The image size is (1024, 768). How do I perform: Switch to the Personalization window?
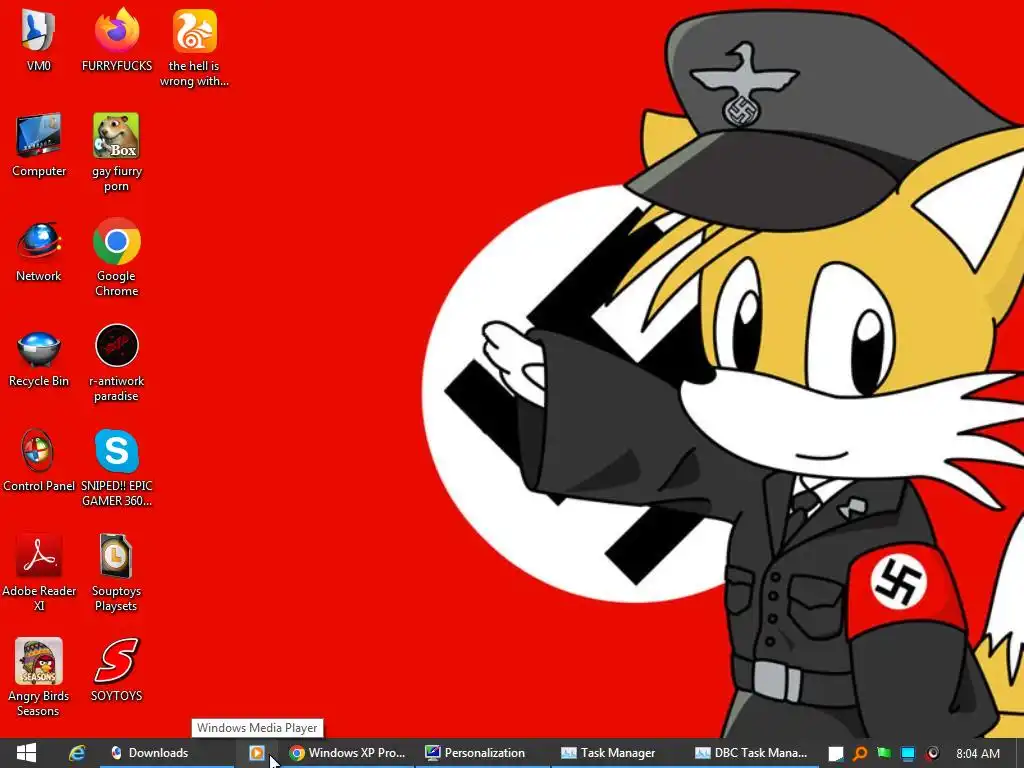(482, 753)
